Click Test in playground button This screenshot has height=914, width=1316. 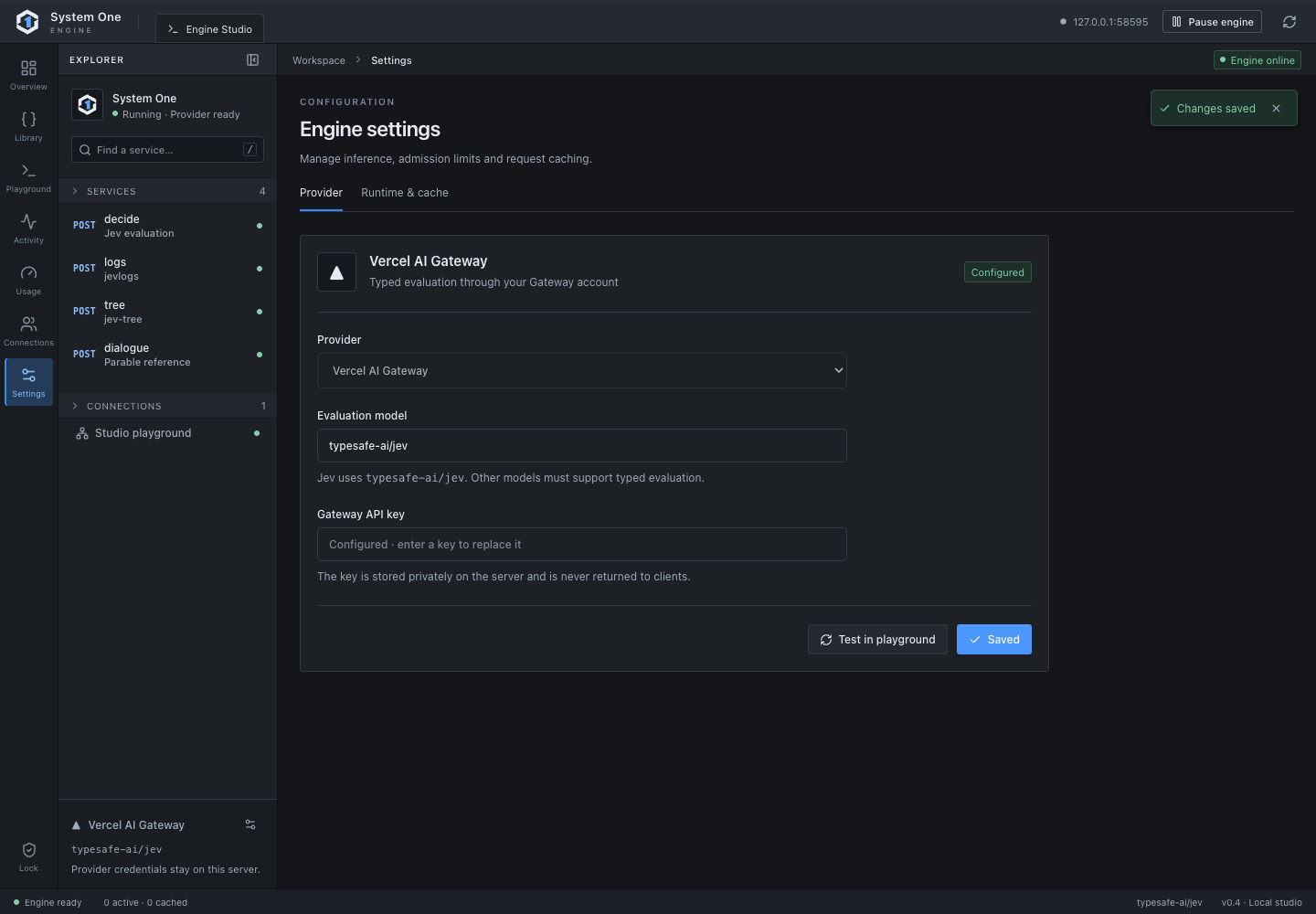click(x=877, y=640)
